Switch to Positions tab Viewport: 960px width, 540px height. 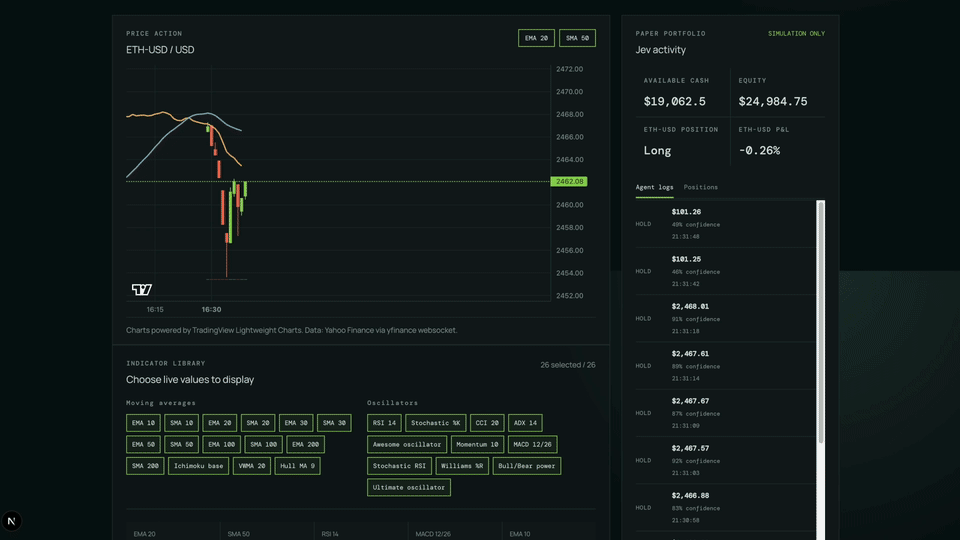point(701,187)
